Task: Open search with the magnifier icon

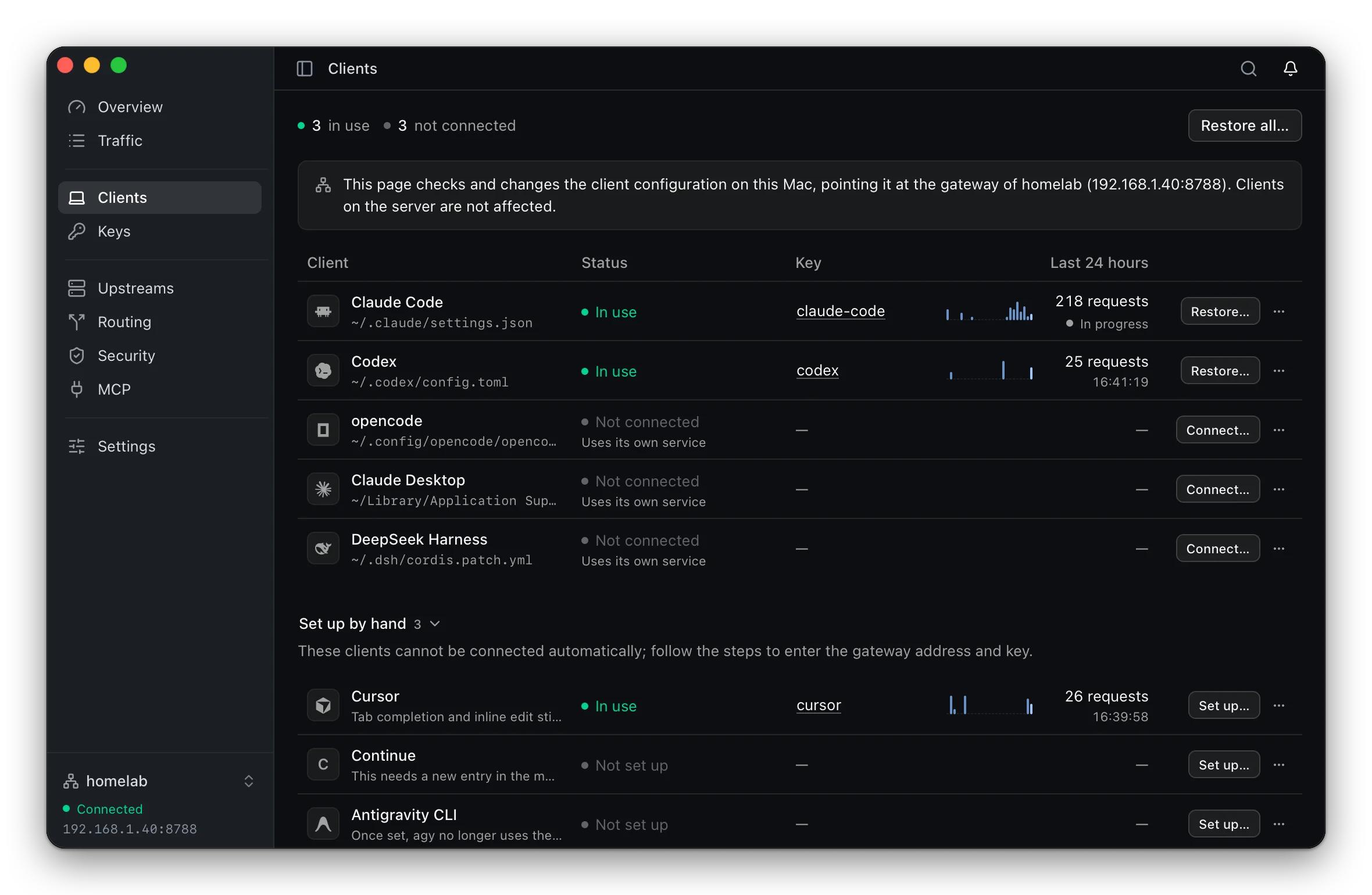Action: (1248, 69)
